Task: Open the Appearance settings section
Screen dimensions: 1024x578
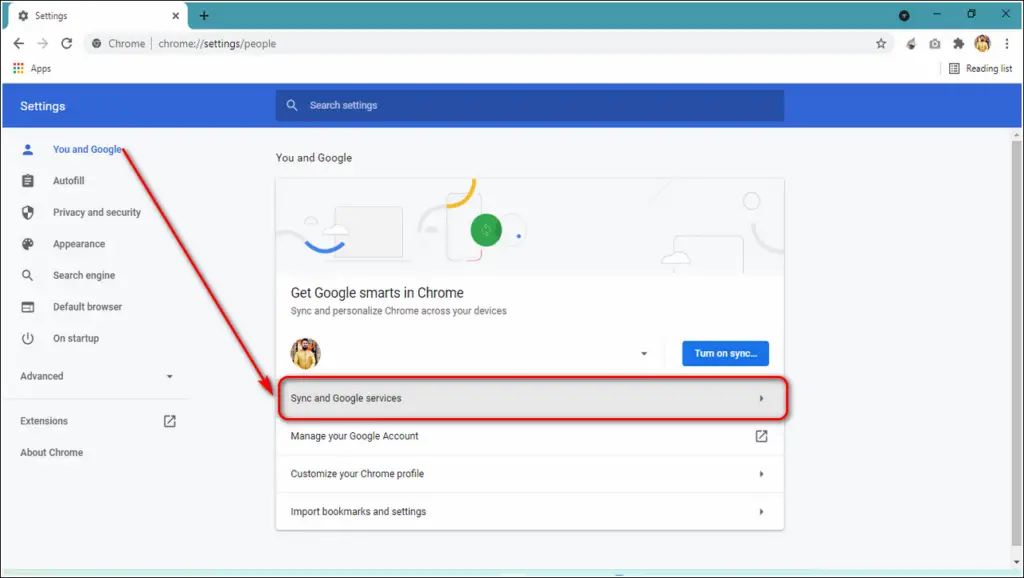Action: pos(79,244)
